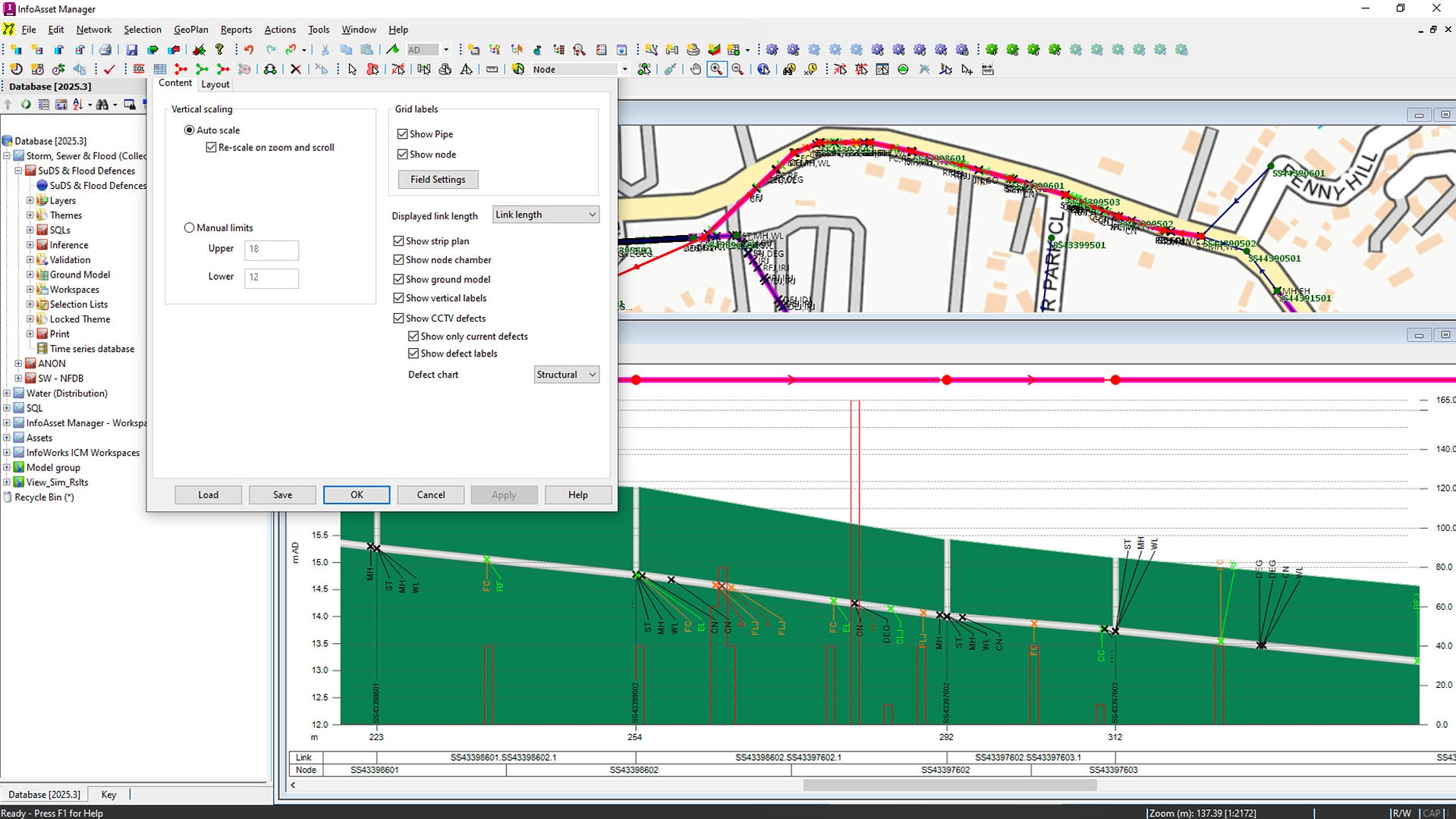Click the red X delete icon

[296, 70]
